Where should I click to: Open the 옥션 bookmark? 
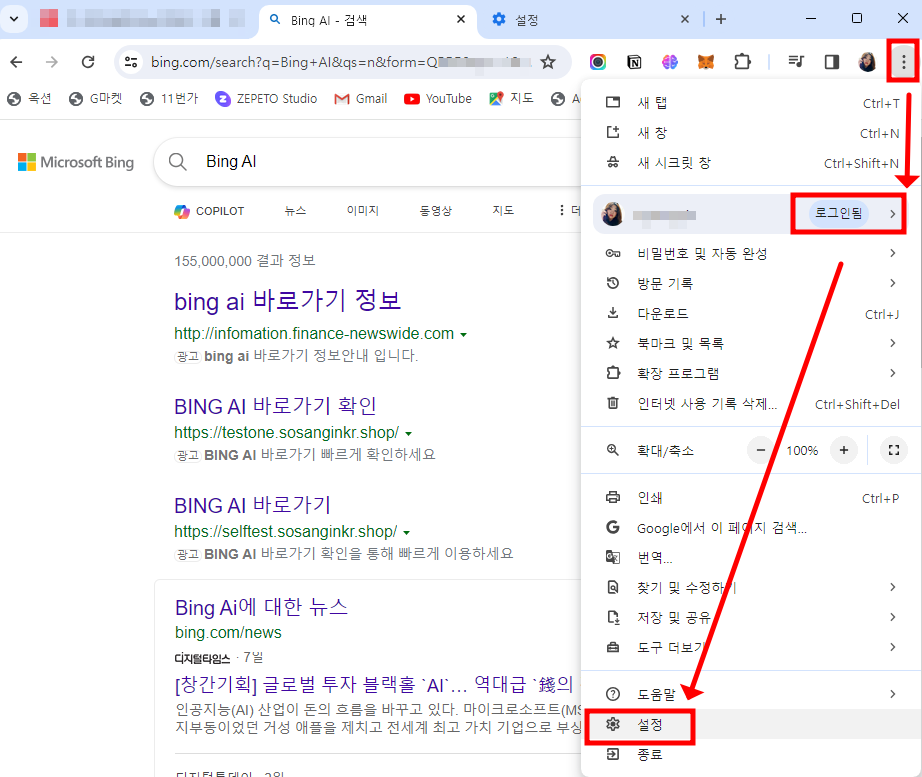pos(29,98)
